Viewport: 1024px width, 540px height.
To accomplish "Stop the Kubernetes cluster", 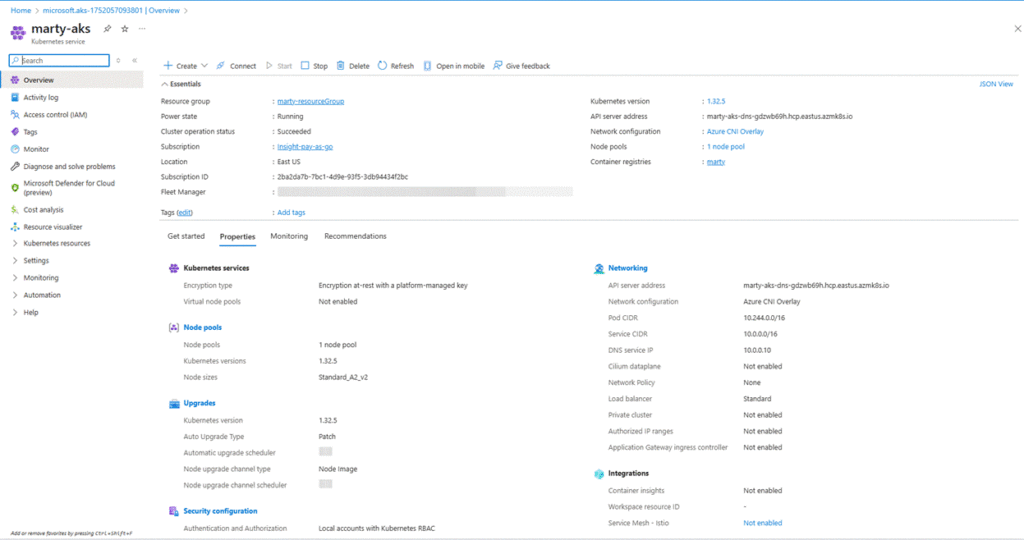I will point(313,66).
